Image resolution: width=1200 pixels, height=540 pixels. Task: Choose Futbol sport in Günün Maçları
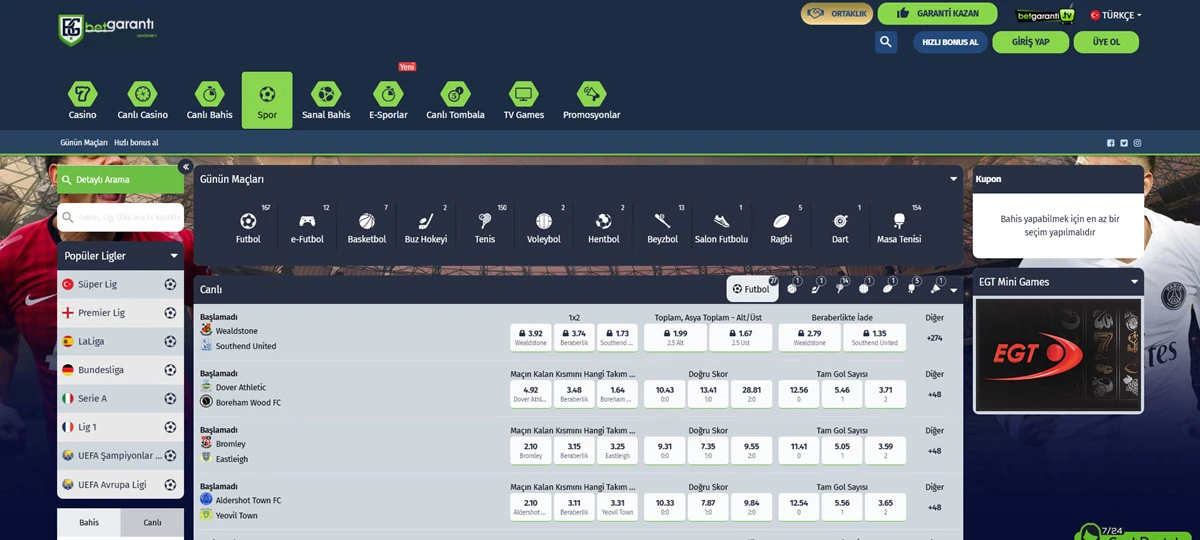point(248,227)
